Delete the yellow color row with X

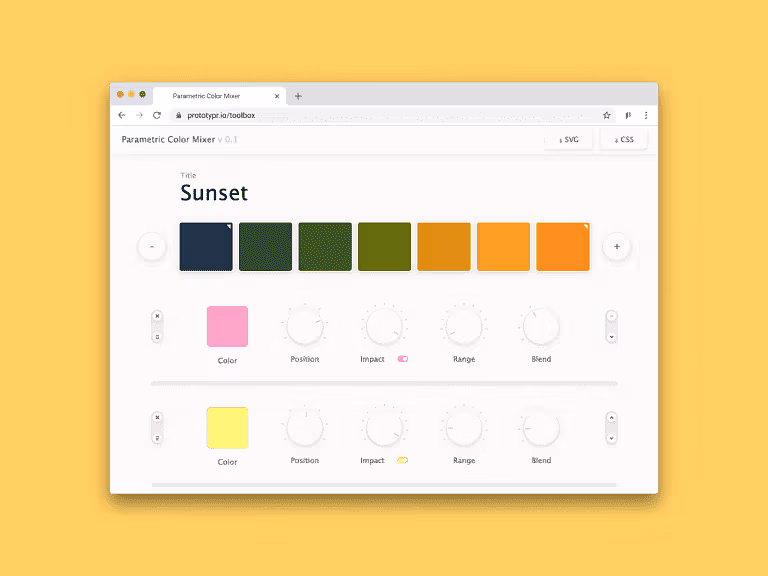click(157, 417)
